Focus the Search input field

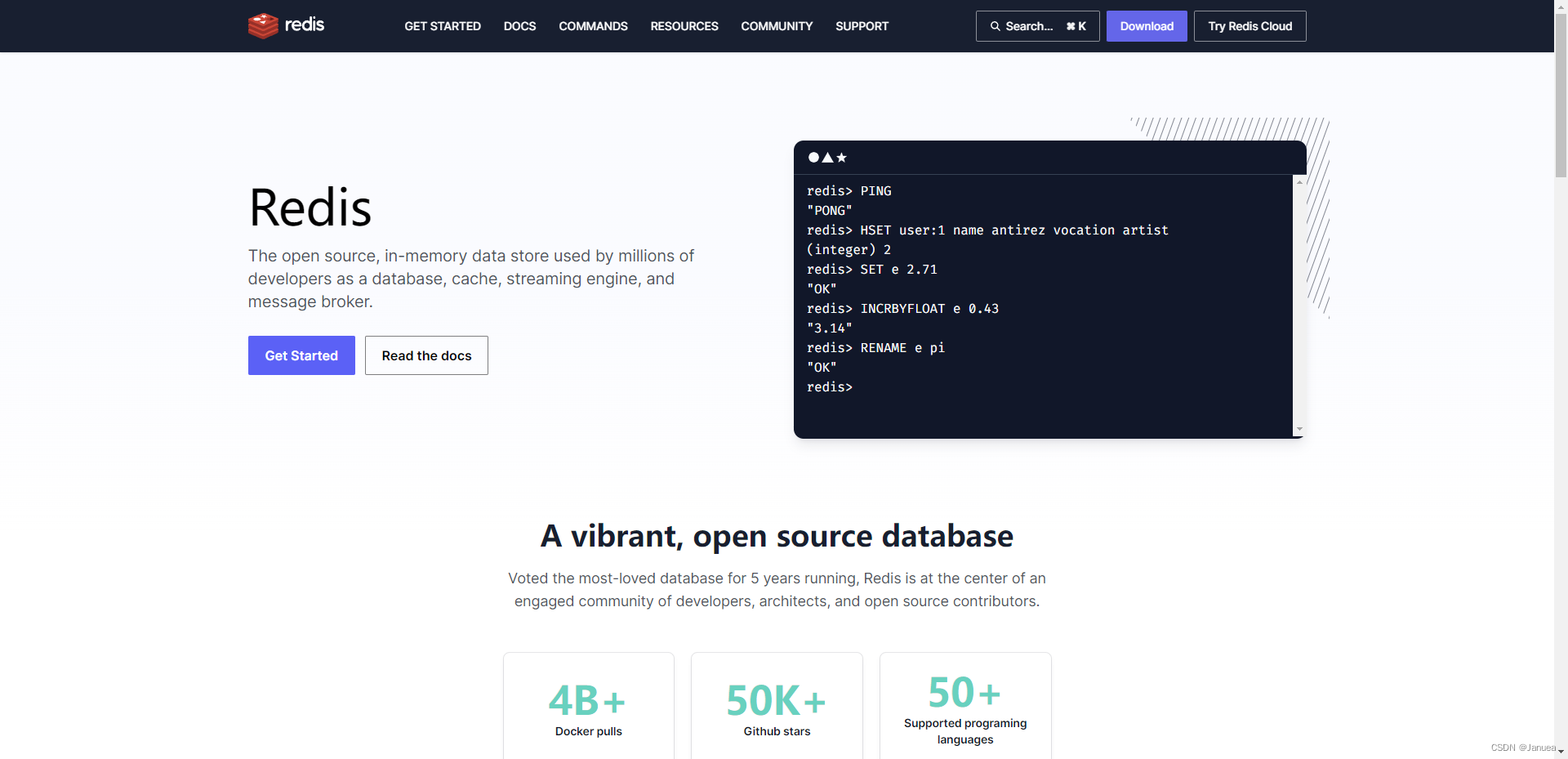[1037, 26]
